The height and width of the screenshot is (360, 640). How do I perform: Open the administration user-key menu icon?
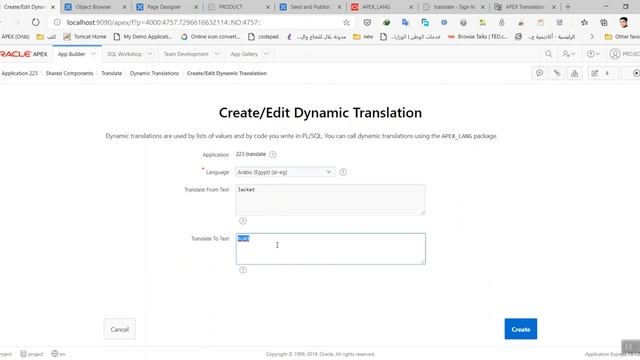pos(569,54)
